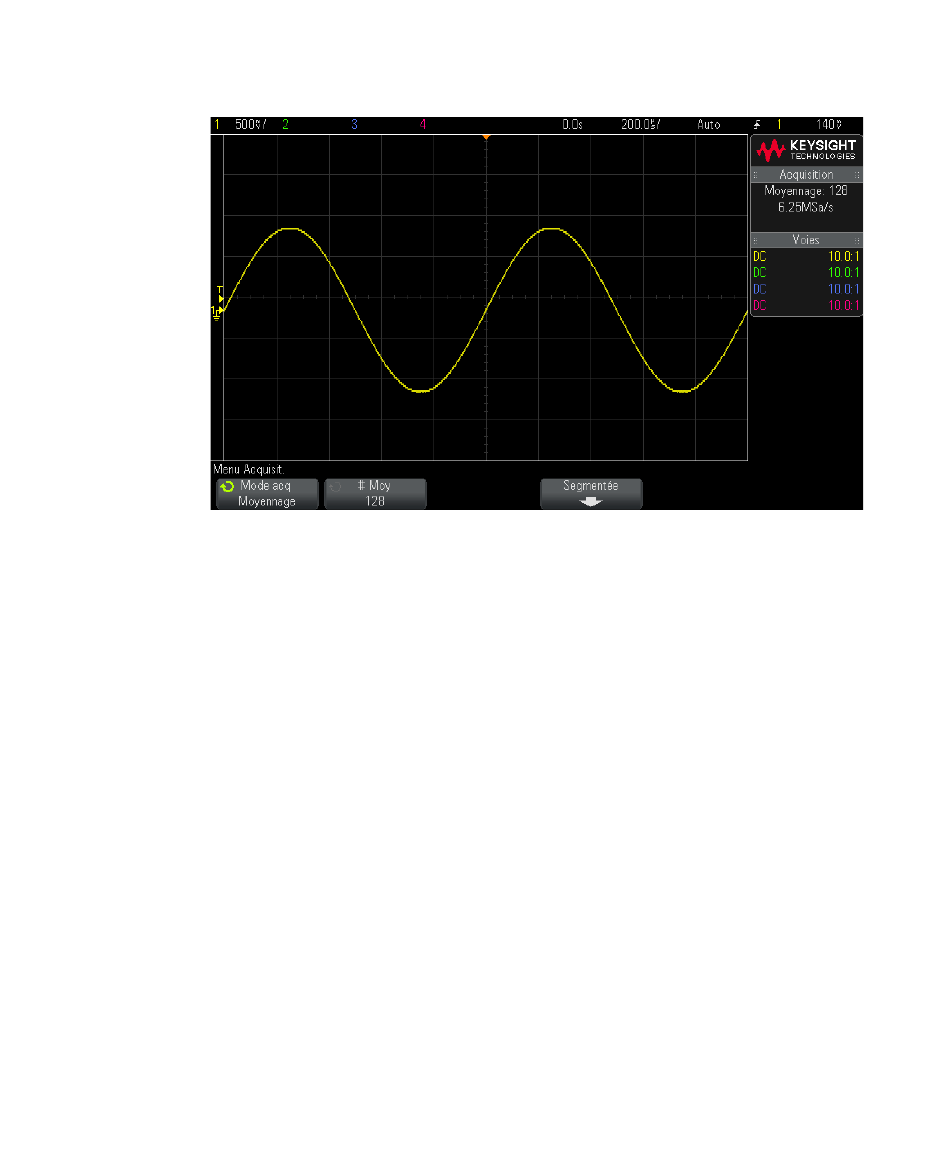Viewport: 950px width, 1165px height.
Task: Click the Moyennage: 128 readout
Action: [x=806, y=191]
